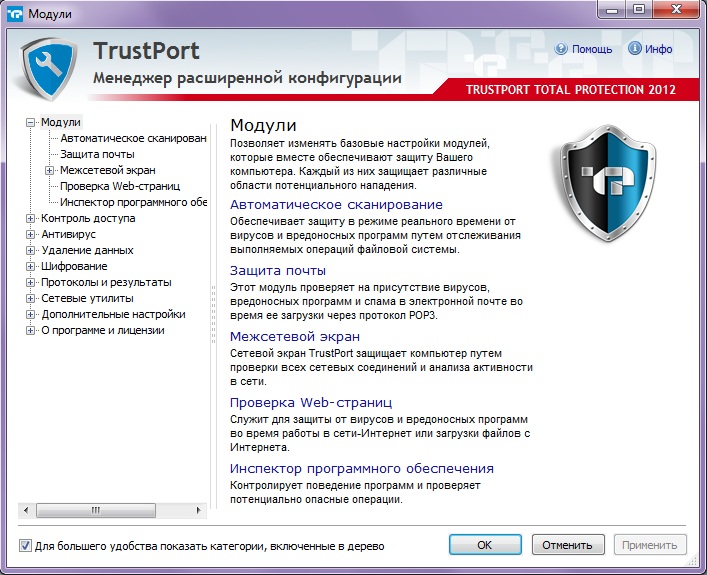Open the Автоматическое сканирование heading link
The width and height of the screenshot is (707, 575).
(336, 205)
